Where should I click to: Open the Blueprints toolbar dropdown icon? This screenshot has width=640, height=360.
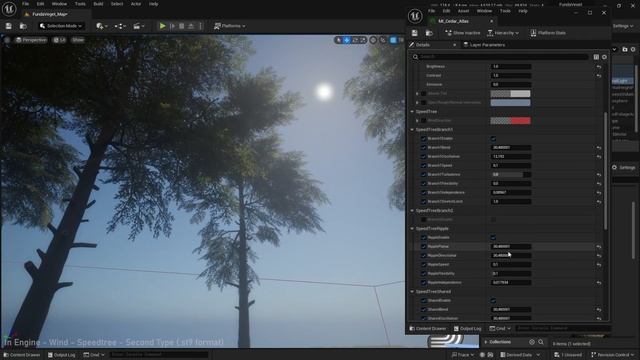click(120, 26)
